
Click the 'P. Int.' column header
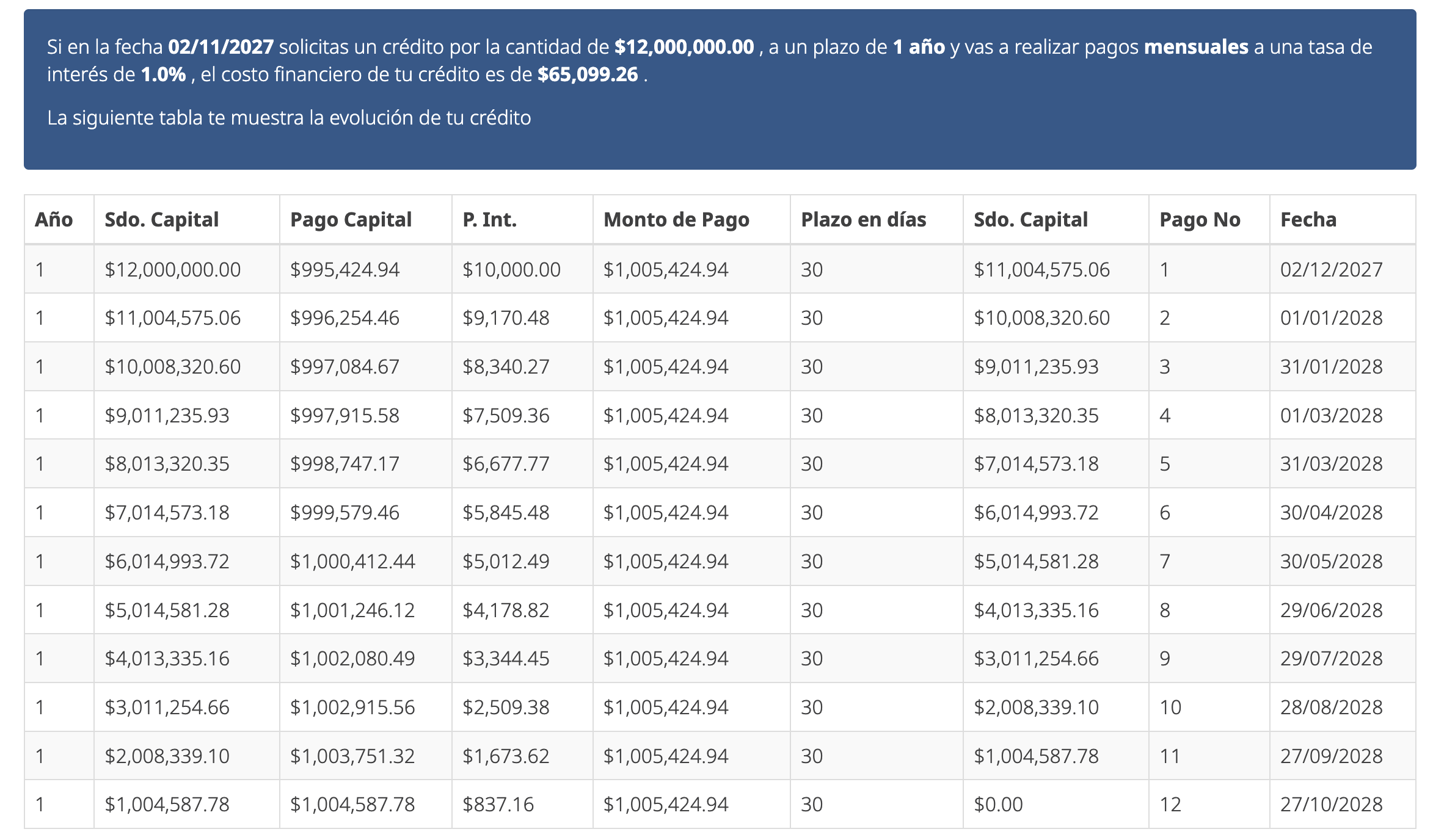tap(522, 220)
